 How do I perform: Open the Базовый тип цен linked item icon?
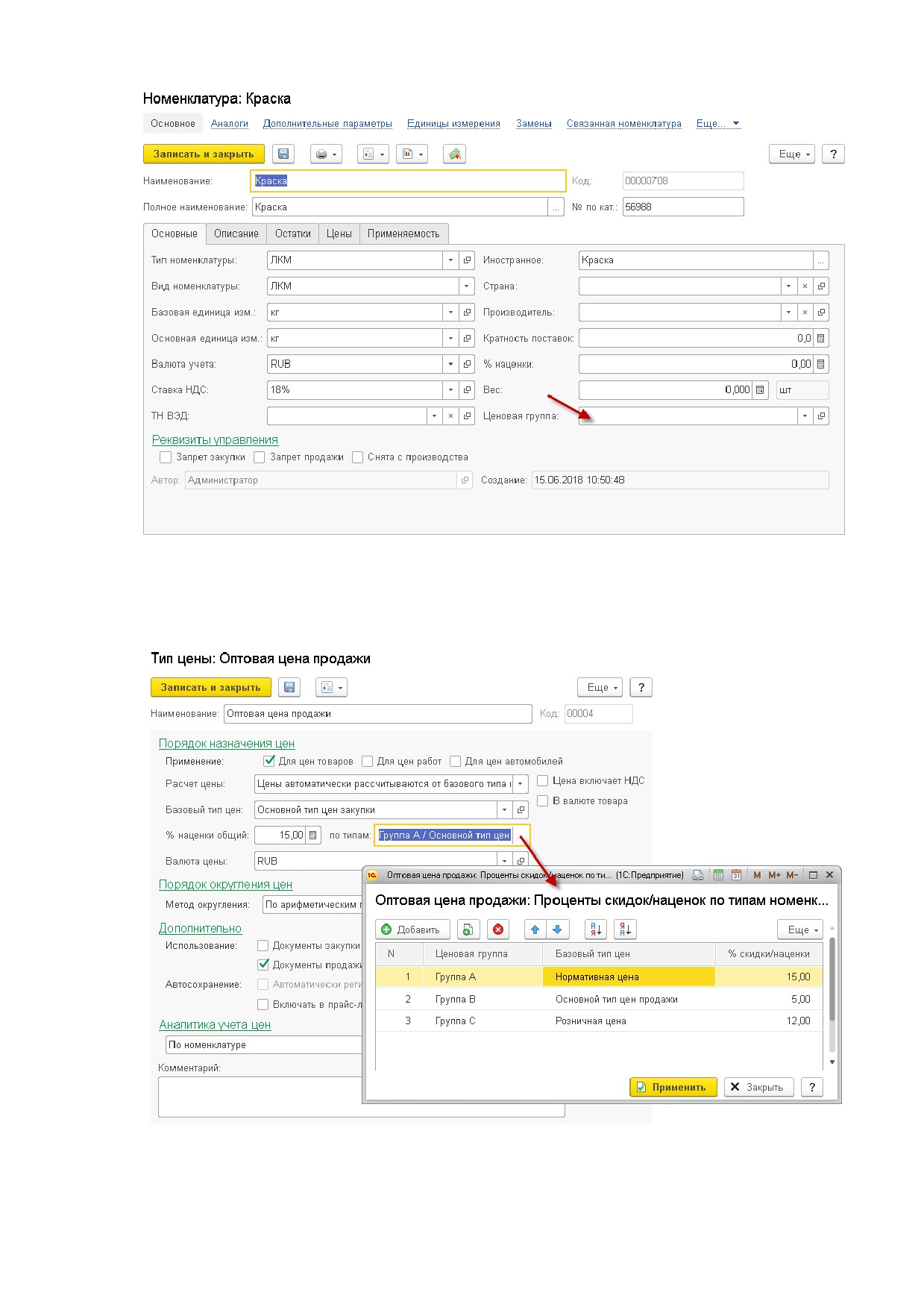(x=521, y=810)
